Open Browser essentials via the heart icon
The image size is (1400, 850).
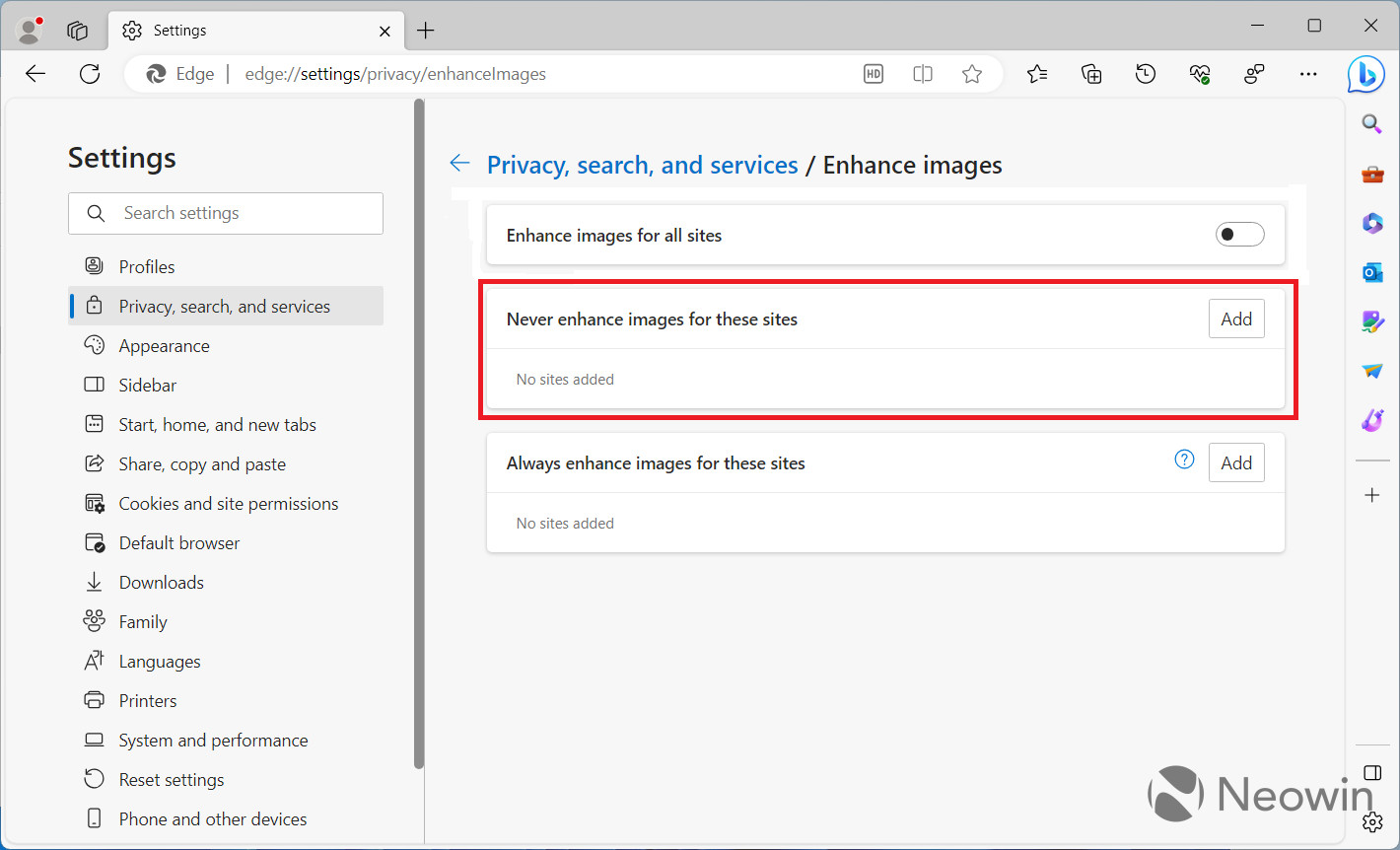pos(1199,74)
